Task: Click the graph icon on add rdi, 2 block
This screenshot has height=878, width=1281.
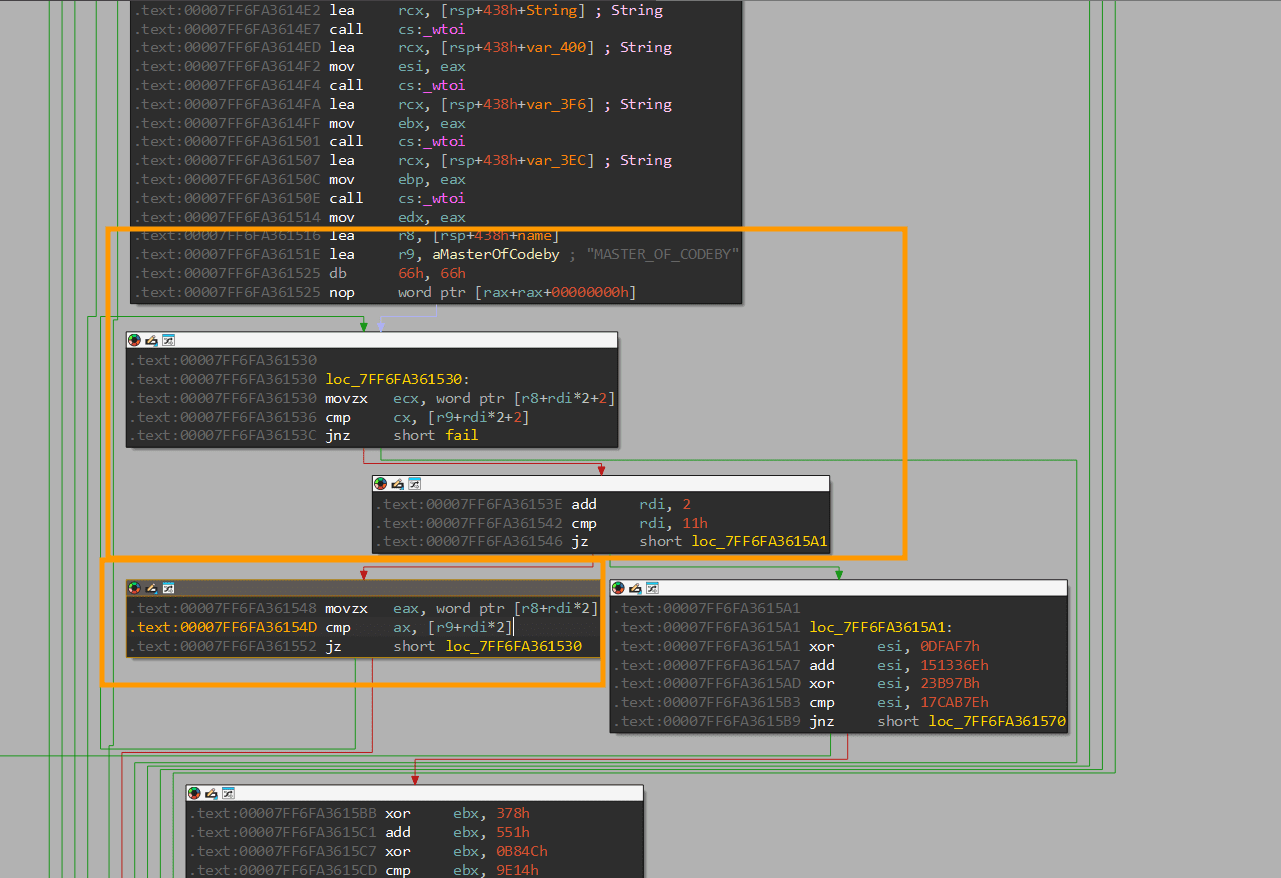Action: pyautogui.click(x=414, y=484)
